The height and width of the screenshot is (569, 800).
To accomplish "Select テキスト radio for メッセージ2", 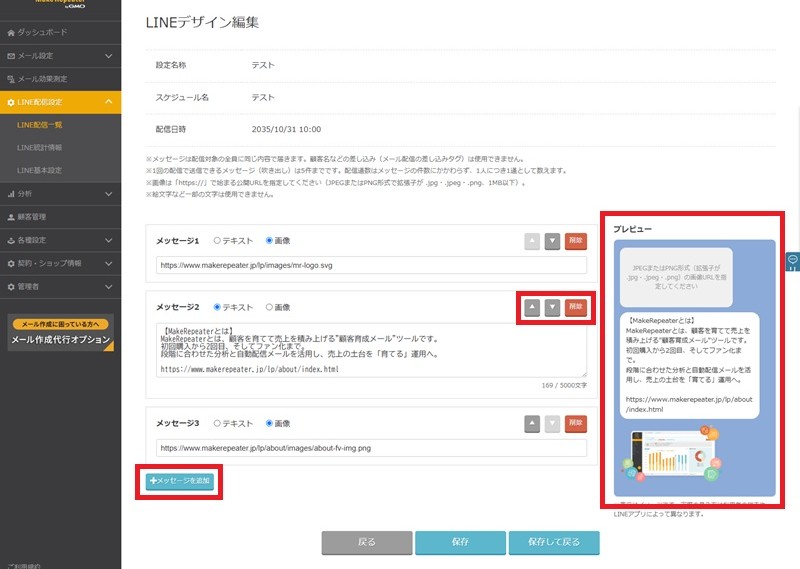I will click(217, 307).
